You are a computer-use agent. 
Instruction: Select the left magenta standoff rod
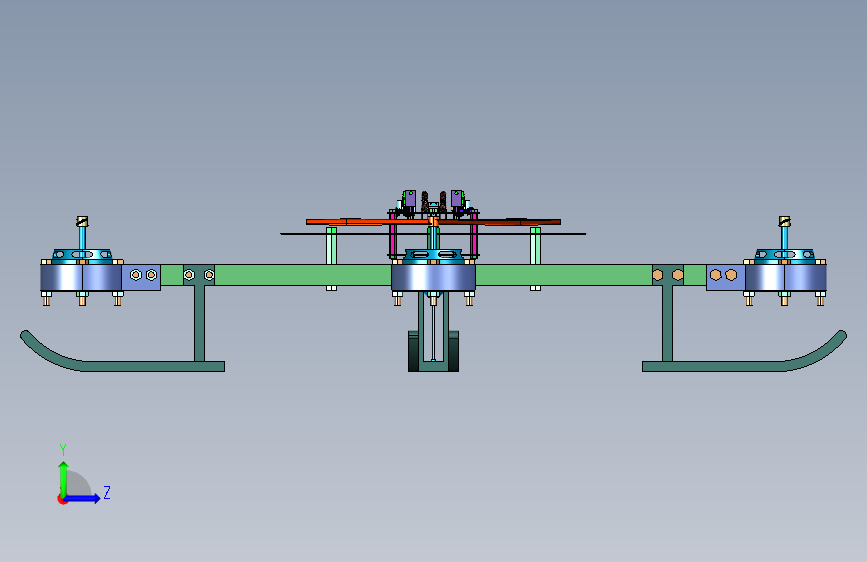[393, 235]
